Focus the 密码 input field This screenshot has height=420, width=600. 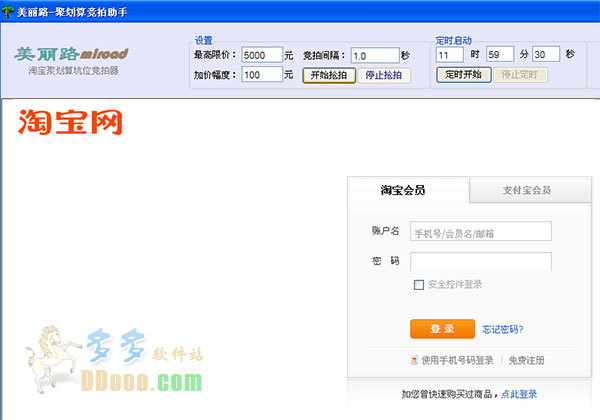pyautogui.click(x=481, y=262)
